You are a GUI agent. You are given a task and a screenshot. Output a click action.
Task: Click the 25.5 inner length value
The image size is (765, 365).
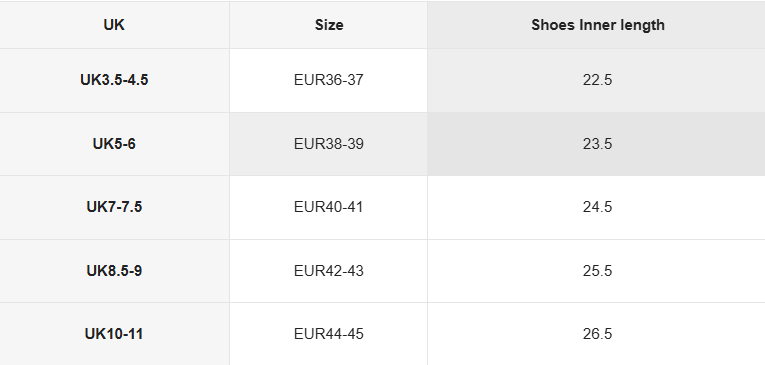(597, 271)
